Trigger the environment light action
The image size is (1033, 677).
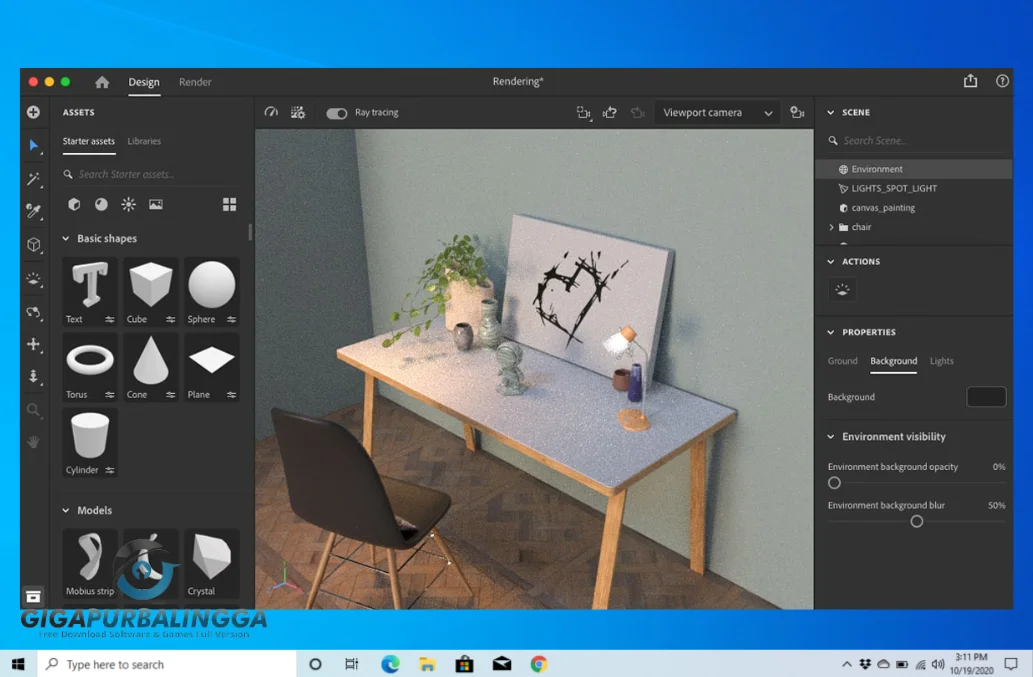pyautogui.click(x=841, y=289)
